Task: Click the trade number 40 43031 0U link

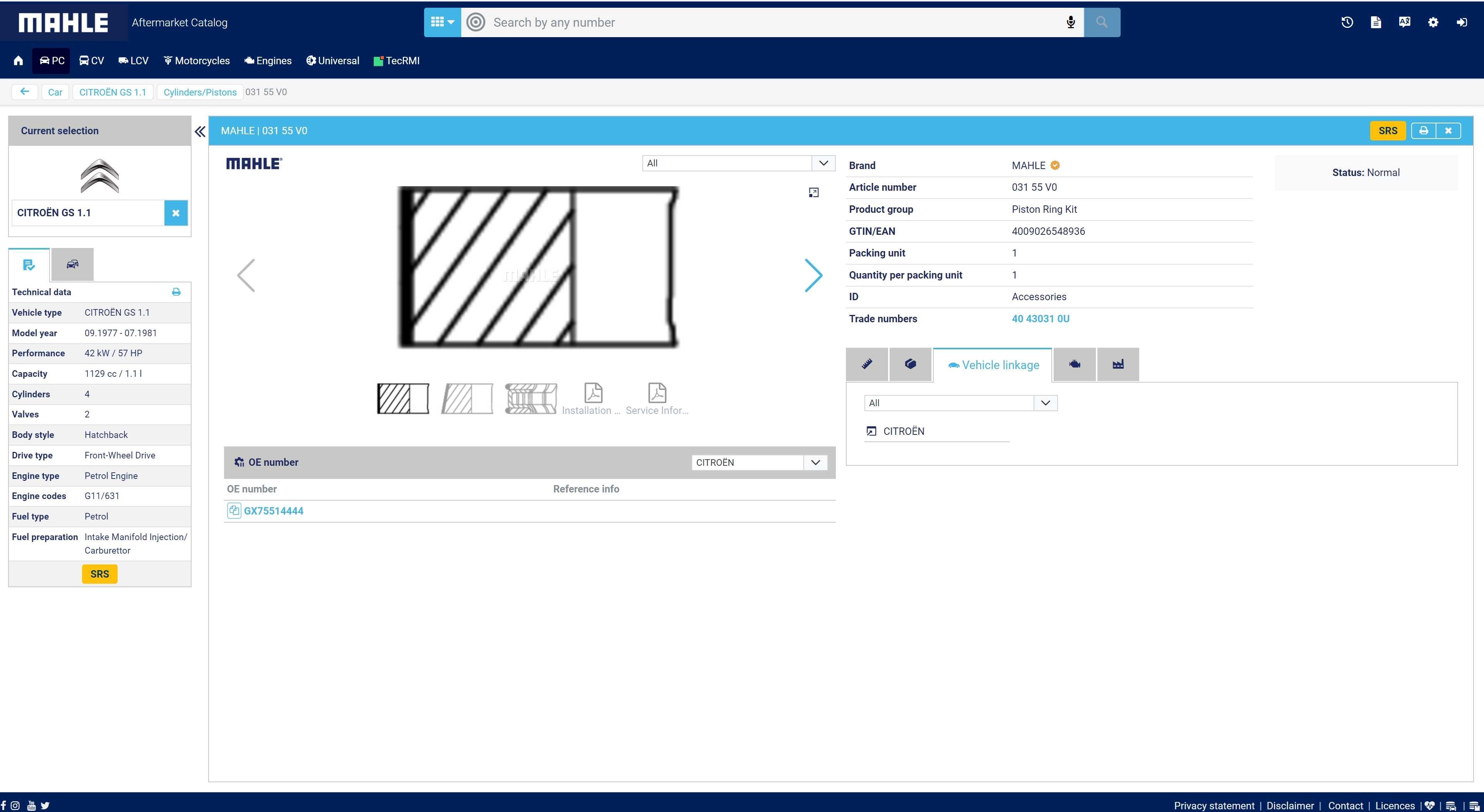Action: pos(1041,318)
